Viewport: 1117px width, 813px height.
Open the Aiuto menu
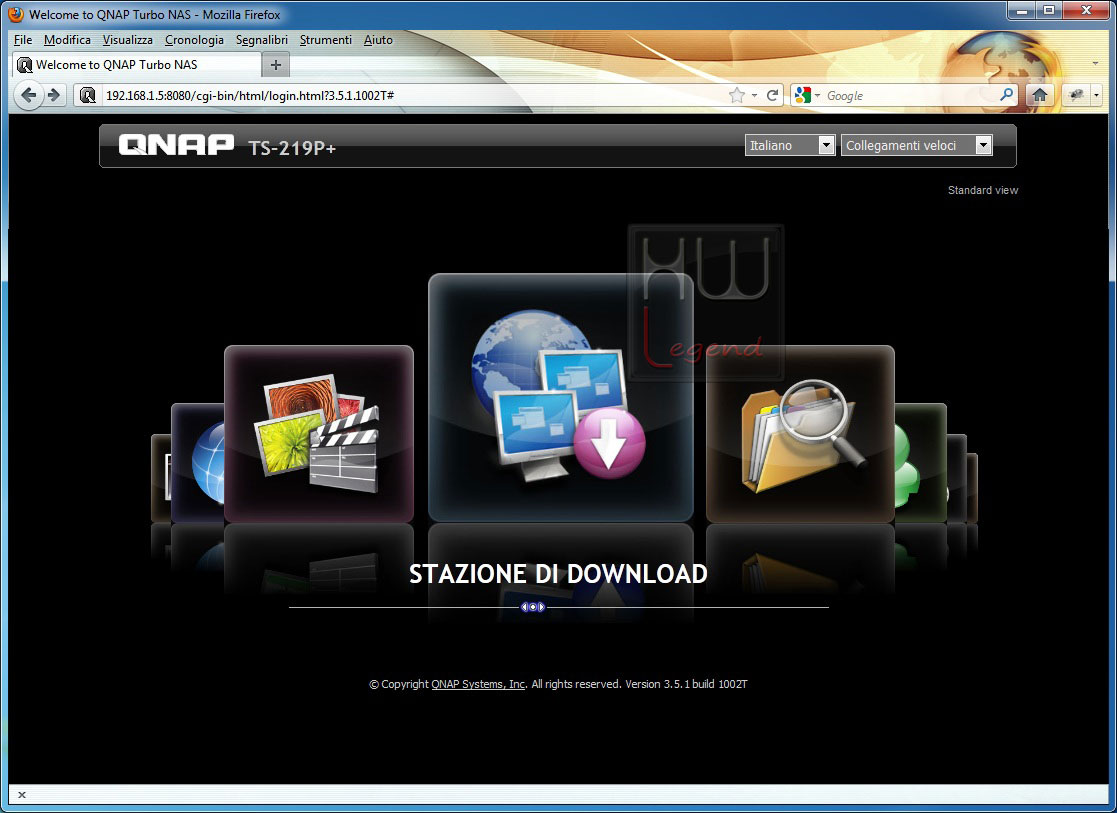click(x=378, y=40)
